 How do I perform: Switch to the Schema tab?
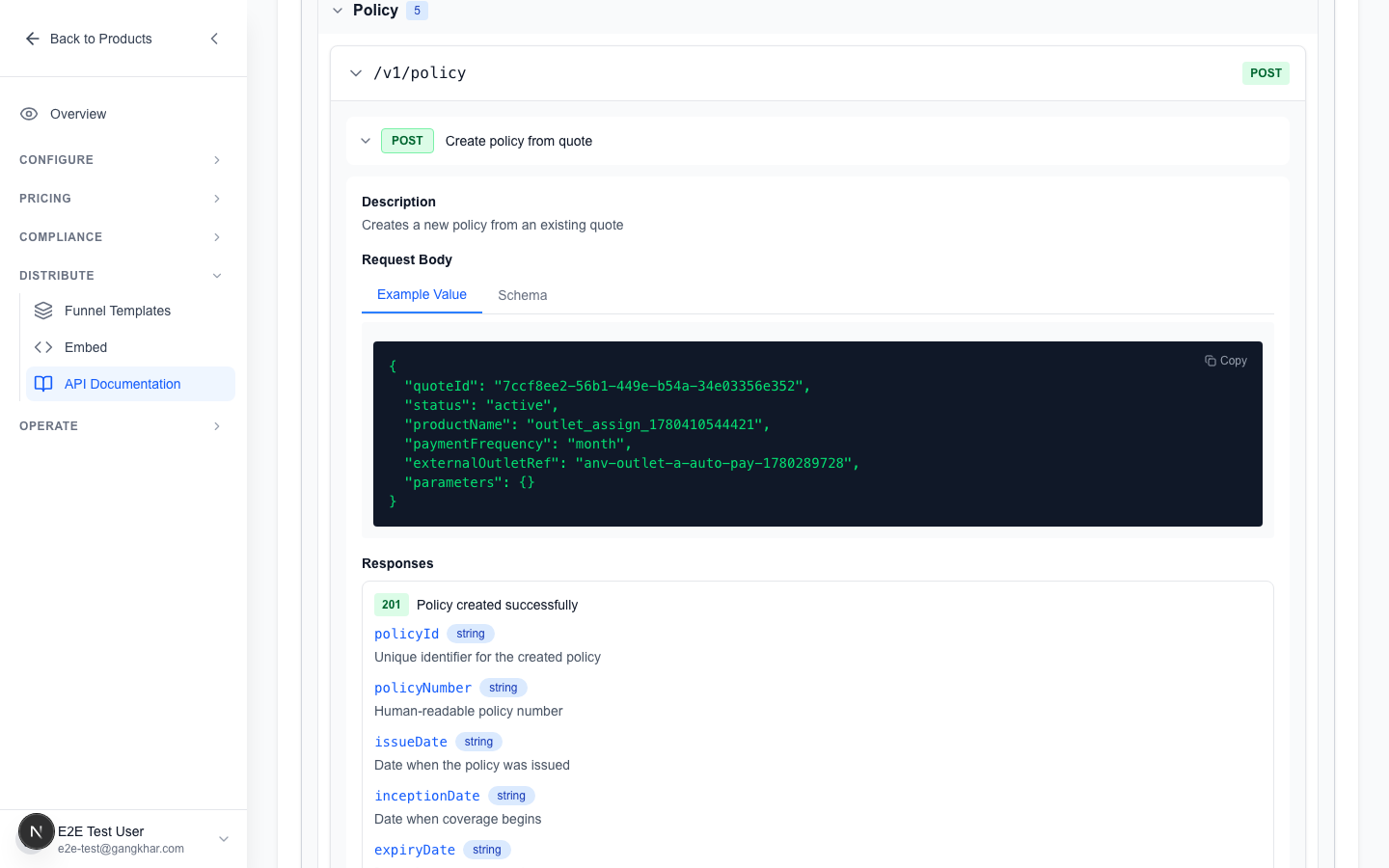tap(523, 295)
